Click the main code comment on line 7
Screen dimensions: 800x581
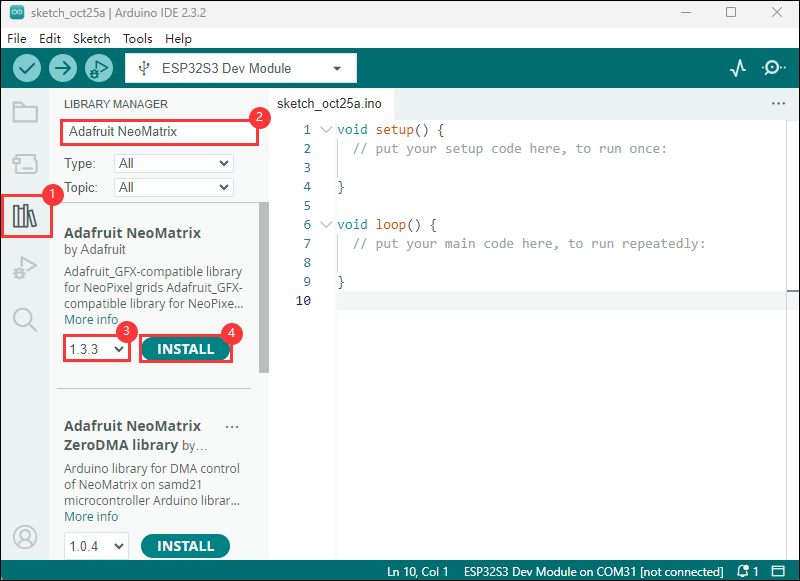pyautogui.click(x=529, y=243)
